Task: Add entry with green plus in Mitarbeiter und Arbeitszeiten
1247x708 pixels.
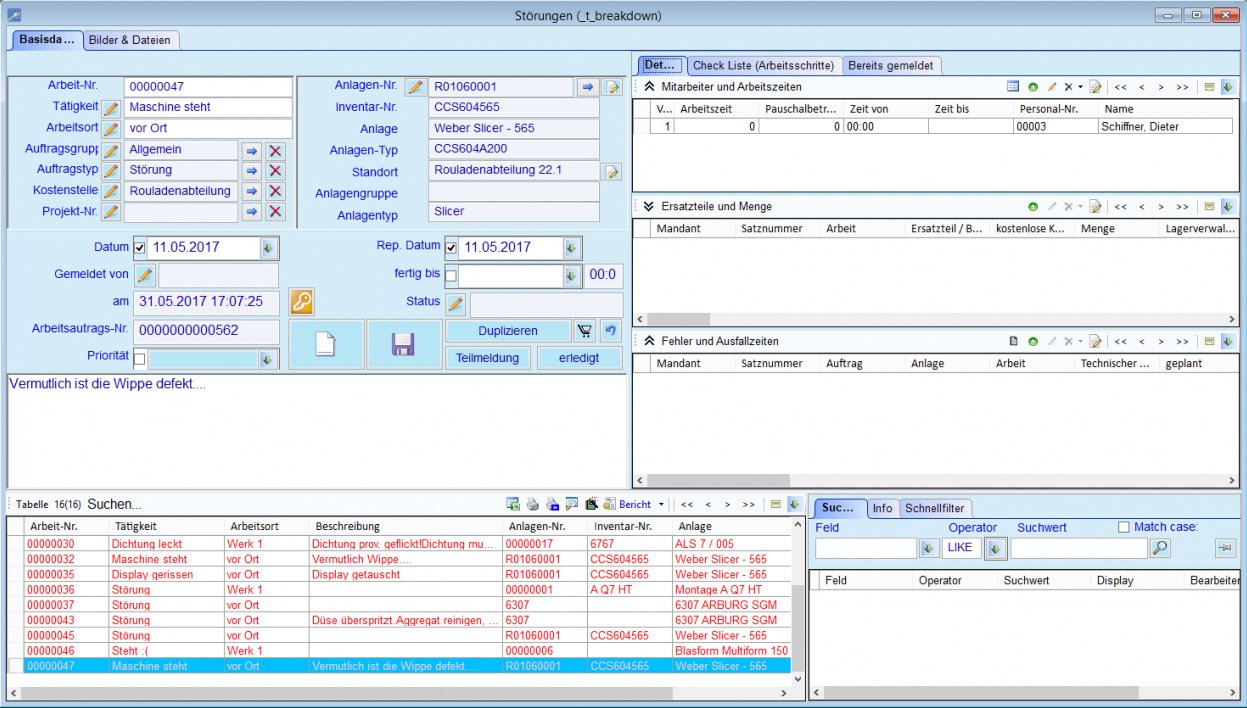Action: point(1033,87)
